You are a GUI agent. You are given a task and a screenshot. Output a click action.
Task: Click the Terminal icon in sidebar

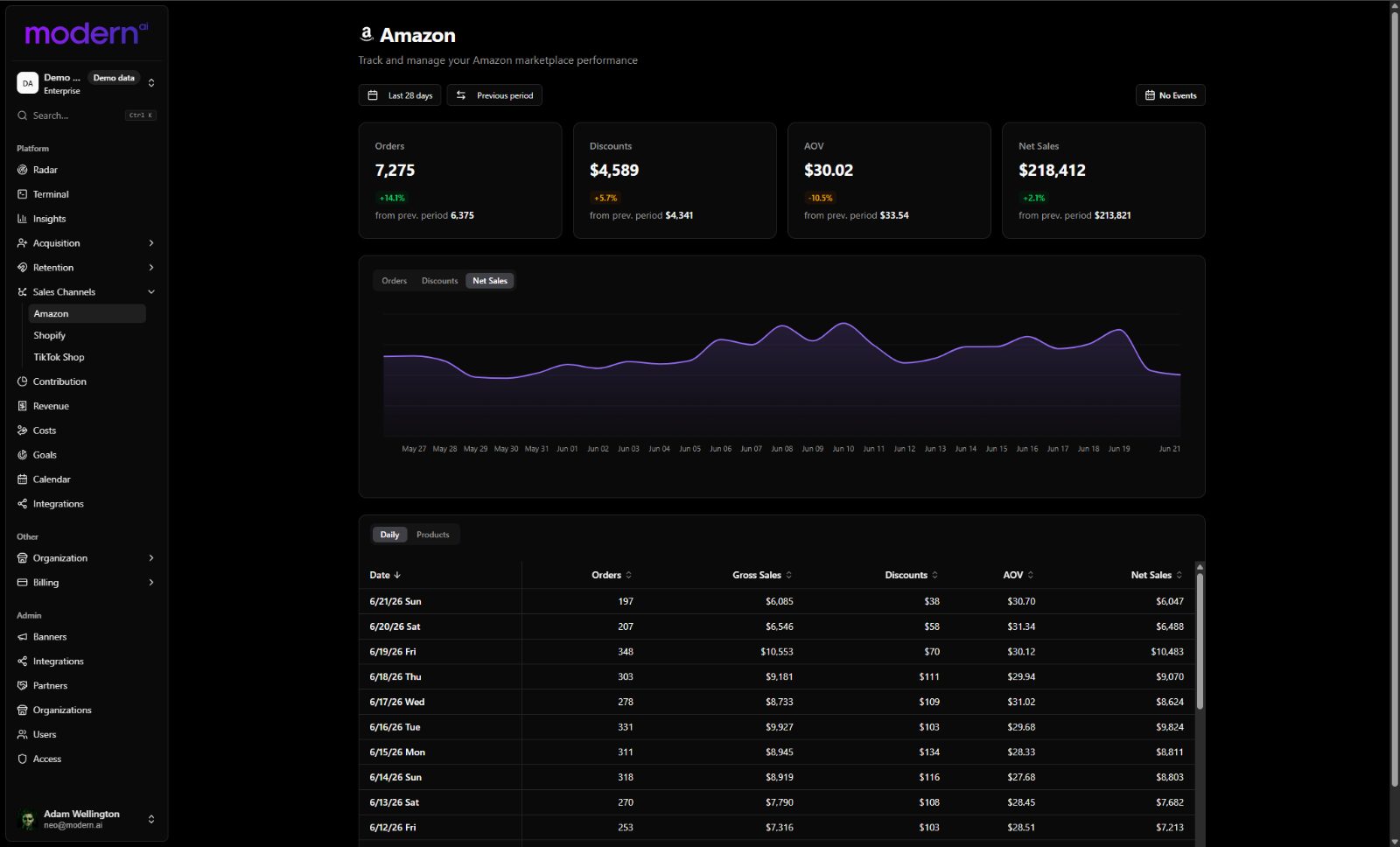[x=23, y=194]
